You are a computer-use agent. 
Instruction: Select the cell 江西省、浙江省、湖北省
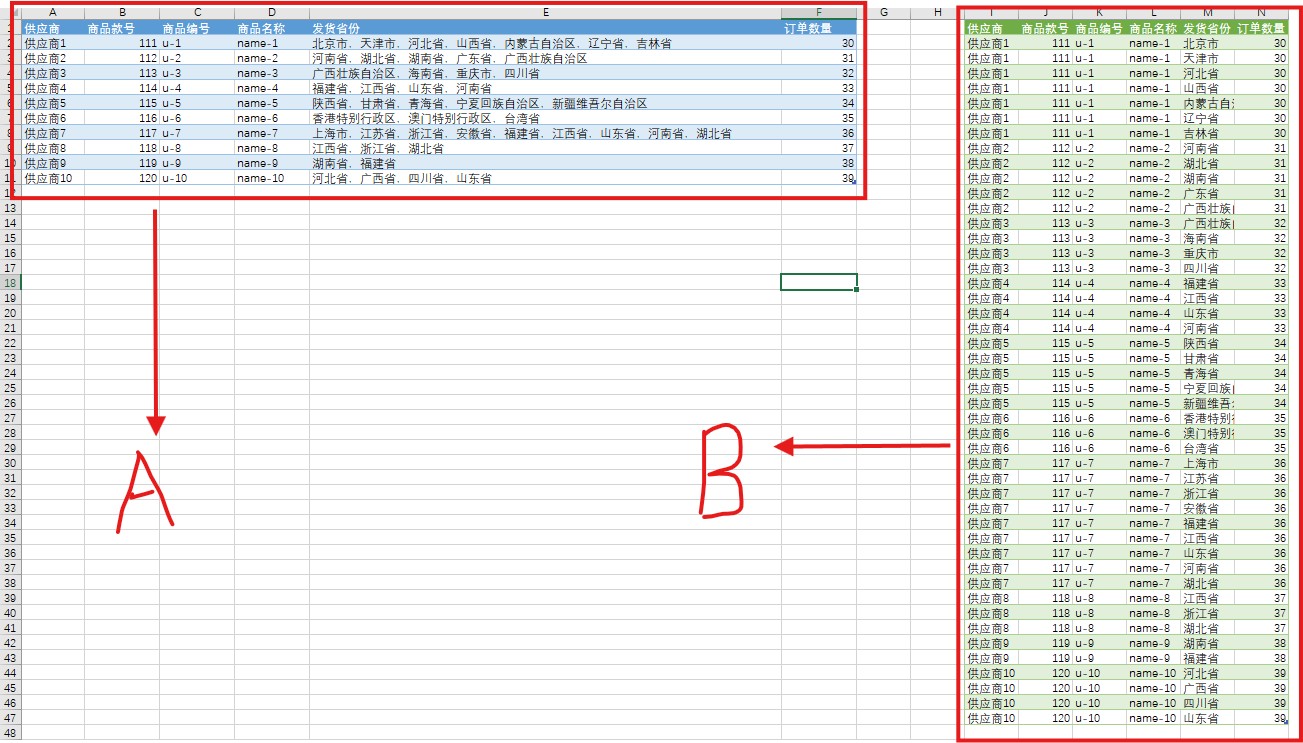click(545, 148)
